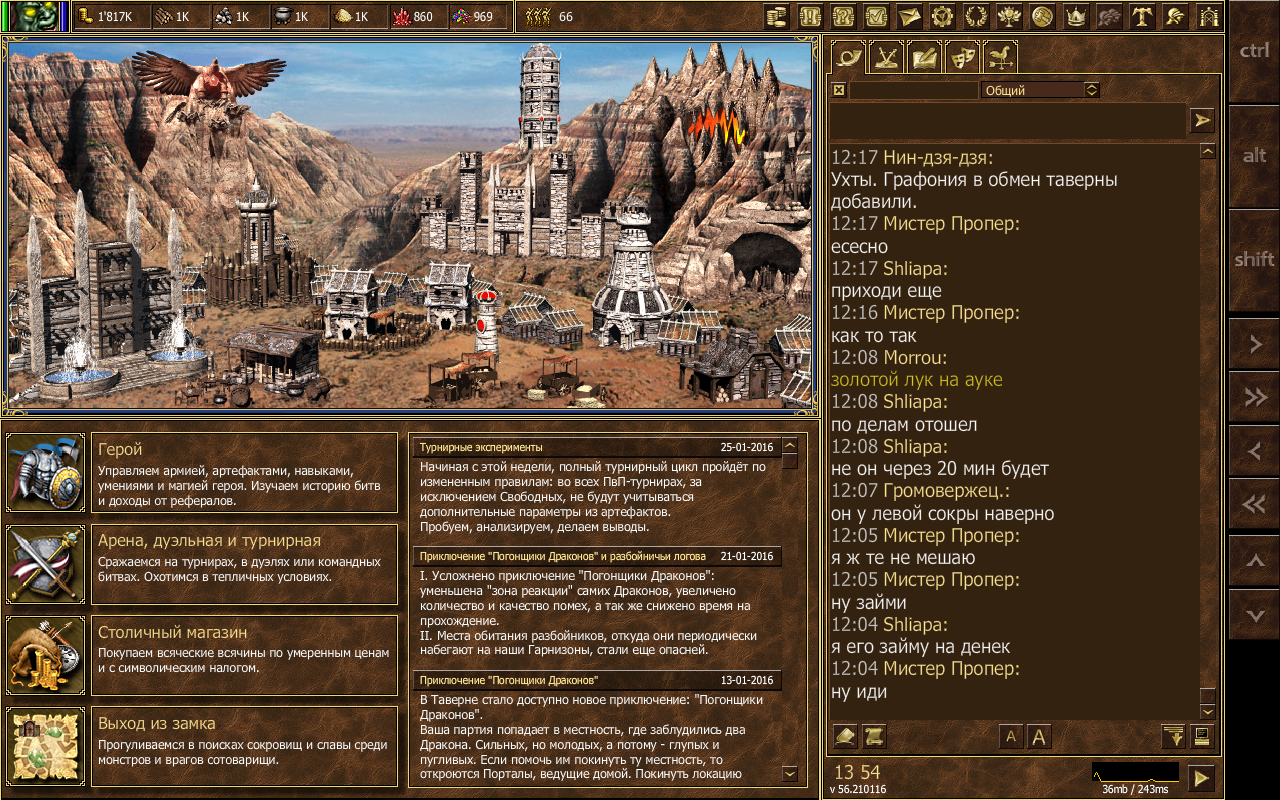Open the scroll icon below the chat
Image resolution: width=1280 pixels, height=800 pixels.
coord(875,737)
